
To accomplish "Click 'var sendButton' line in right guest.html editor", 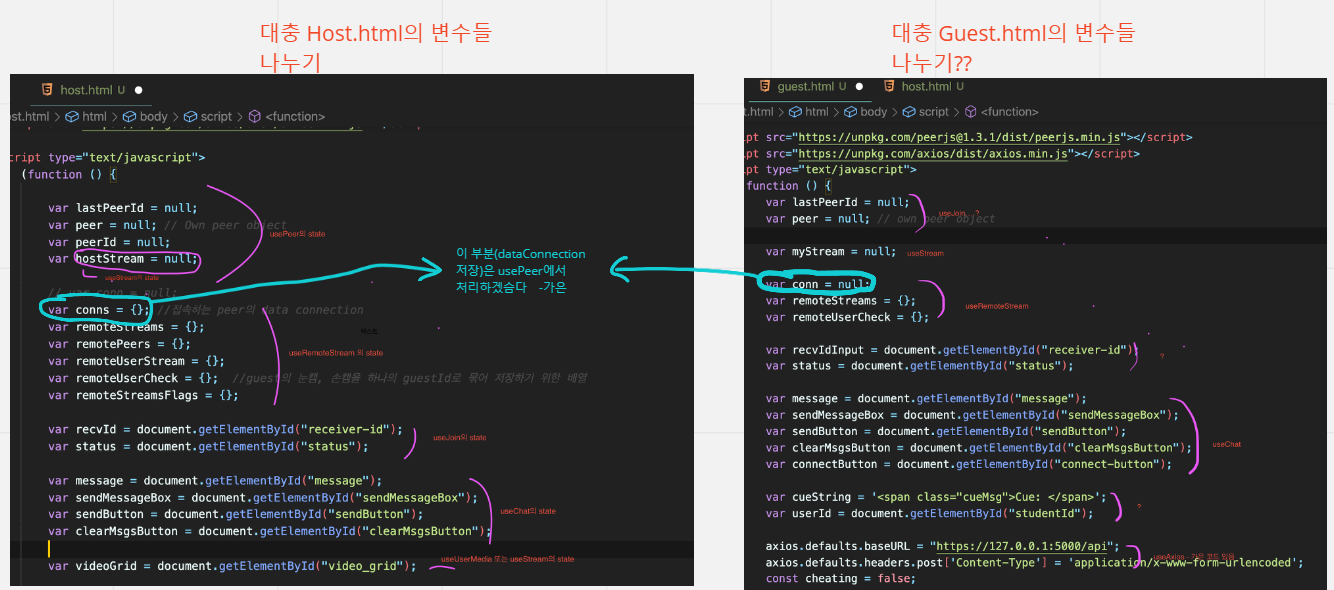I will [945, 431].
